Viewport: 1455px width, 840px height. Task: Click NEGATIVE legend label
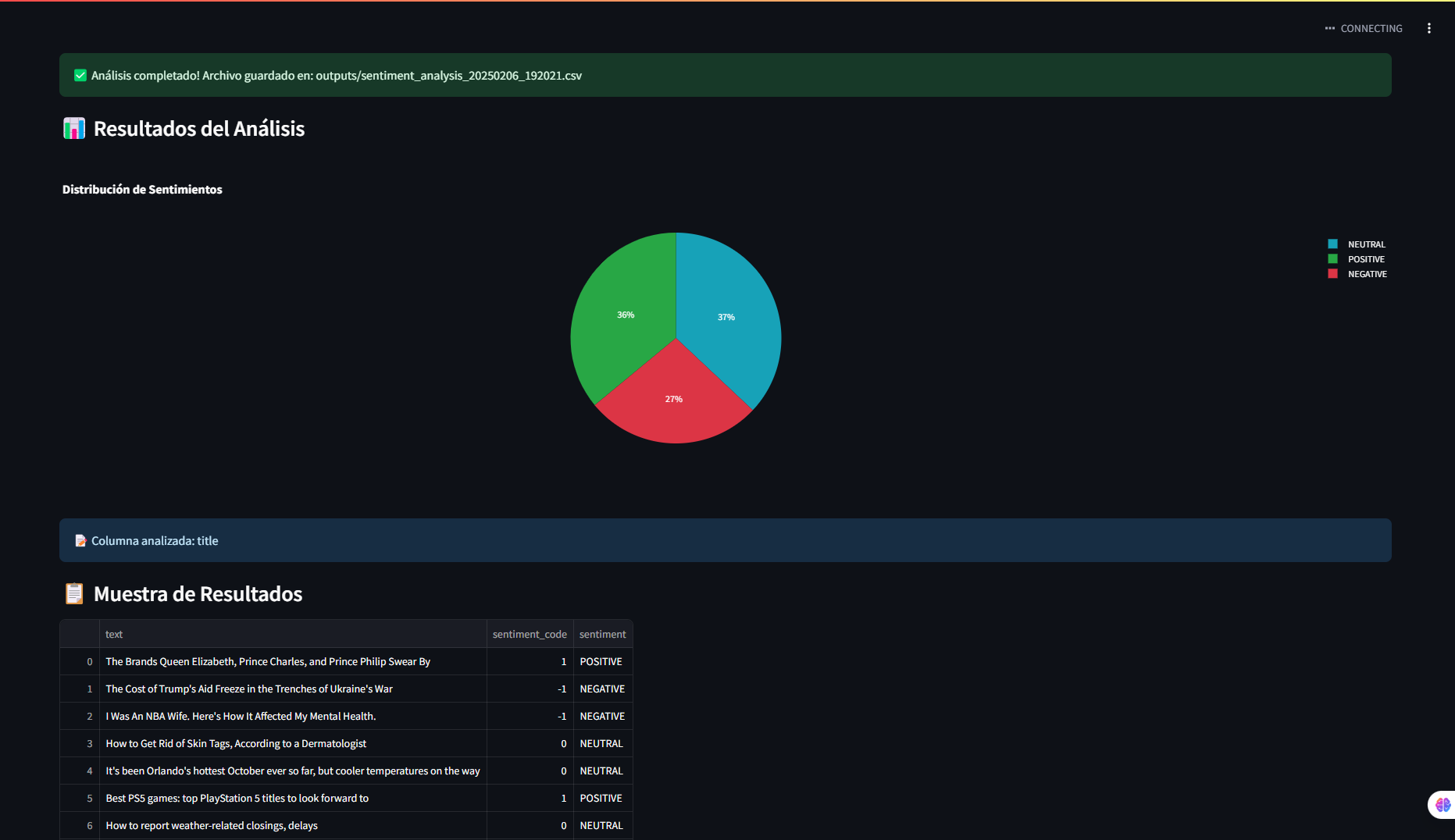1368,274
